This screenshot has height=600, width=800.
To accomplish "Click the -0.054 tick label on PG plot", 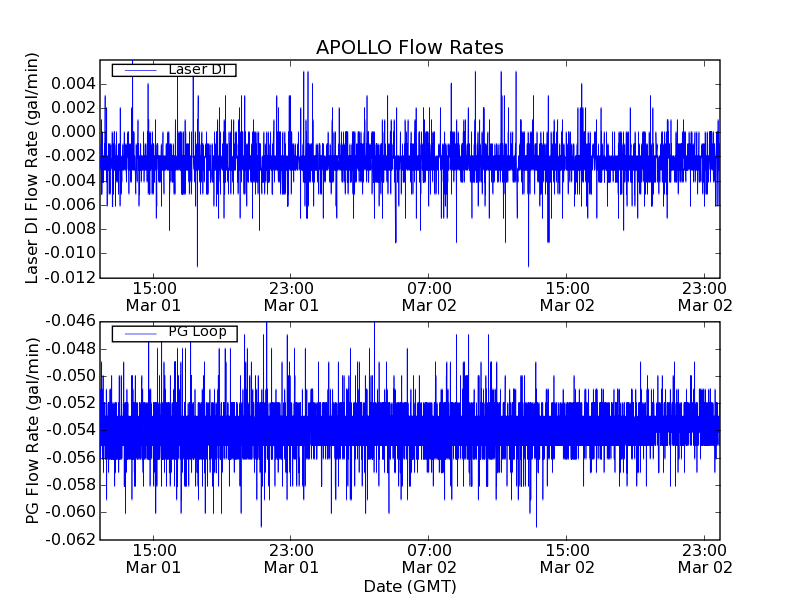I will tap(70, 430).
